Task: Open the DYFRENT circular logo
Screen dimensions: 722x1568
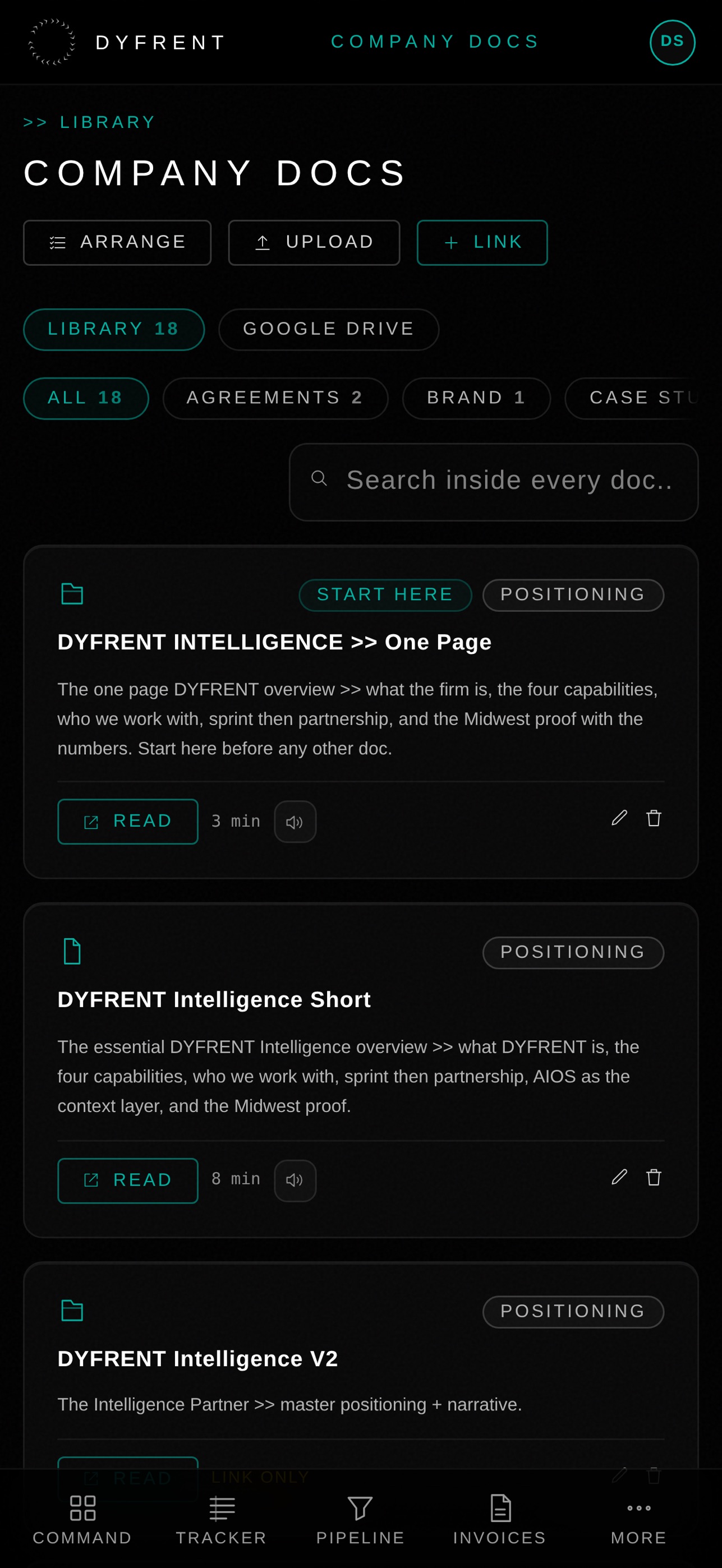Action: pyautogui.click(x=52, y=42)
